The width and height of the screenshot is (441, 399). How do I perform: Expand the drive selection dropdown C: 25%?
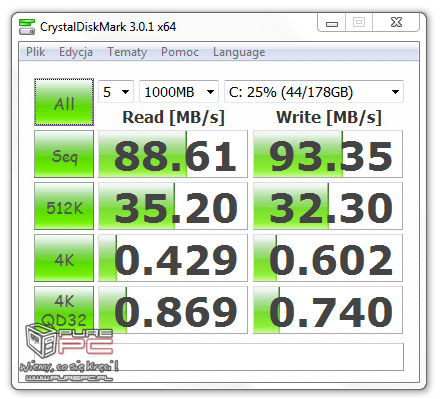[x=314, y=92]
